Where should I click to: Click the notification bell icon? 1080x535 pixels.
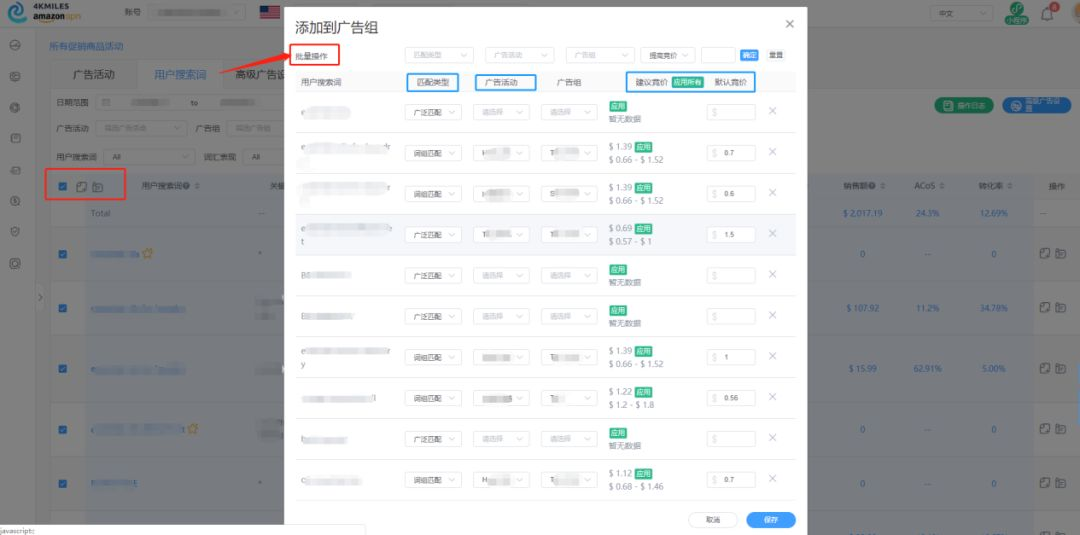click(x=1047, y=14)
